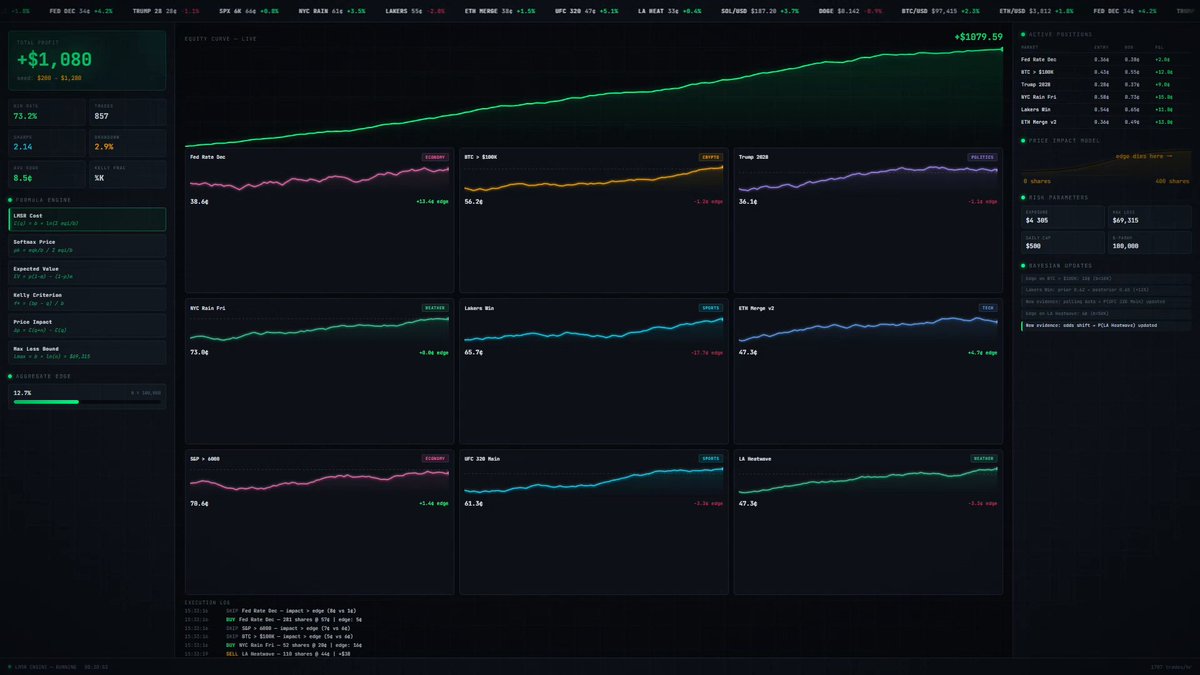
Task: Click the Risk Parameters indicator dot
Action: [1022, 197]
